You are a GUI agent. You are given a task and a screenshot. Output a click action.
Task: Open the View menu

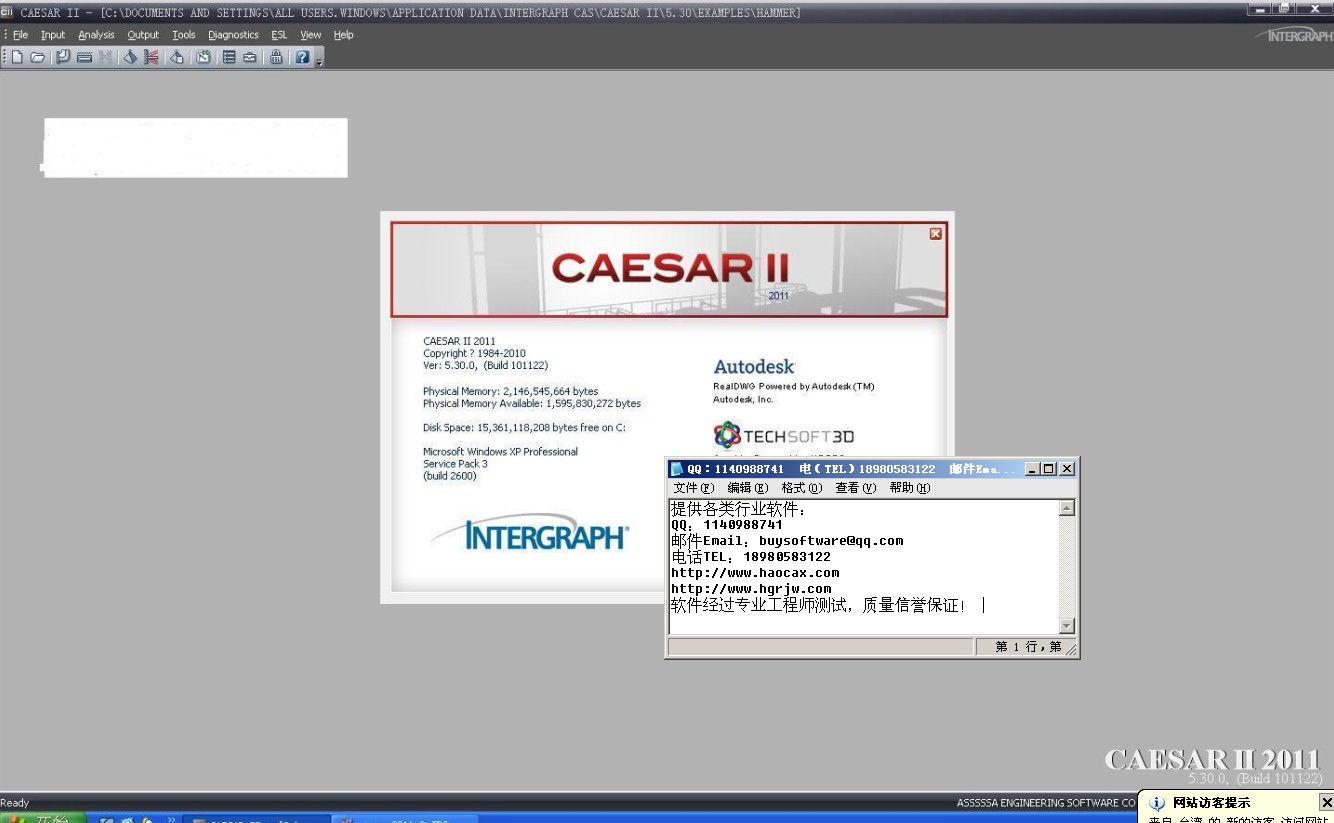click(311, 35)
